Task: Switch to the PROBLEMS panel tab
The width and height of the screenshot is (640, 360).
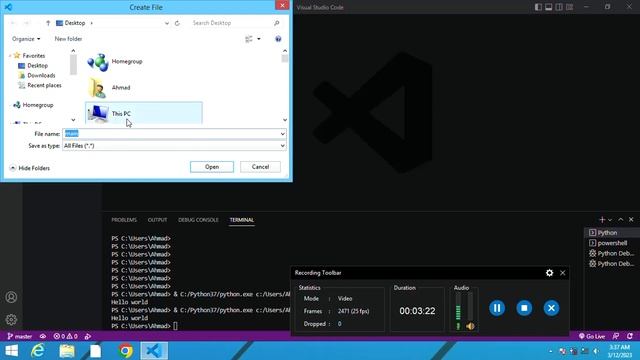Action: point(124,220)
